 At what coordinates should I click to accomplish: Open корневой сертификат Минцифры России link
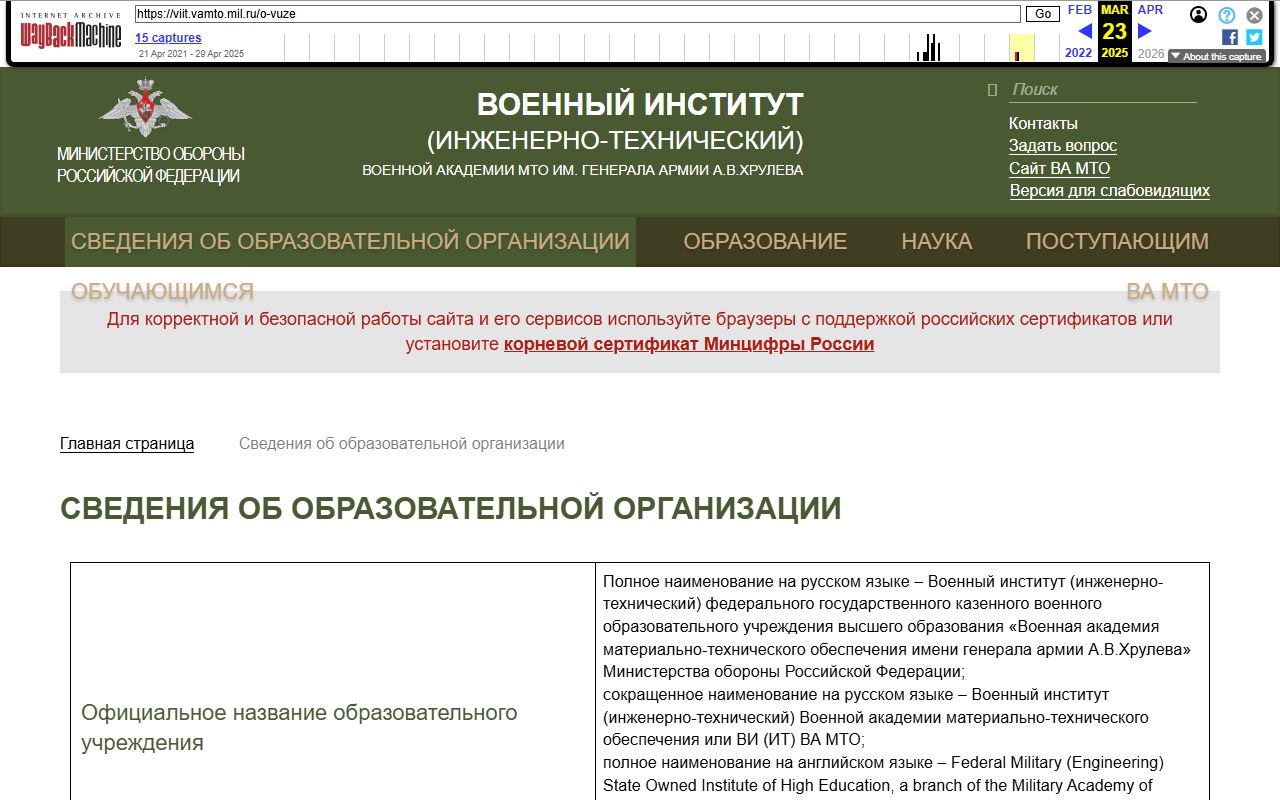tap(689, 344)
